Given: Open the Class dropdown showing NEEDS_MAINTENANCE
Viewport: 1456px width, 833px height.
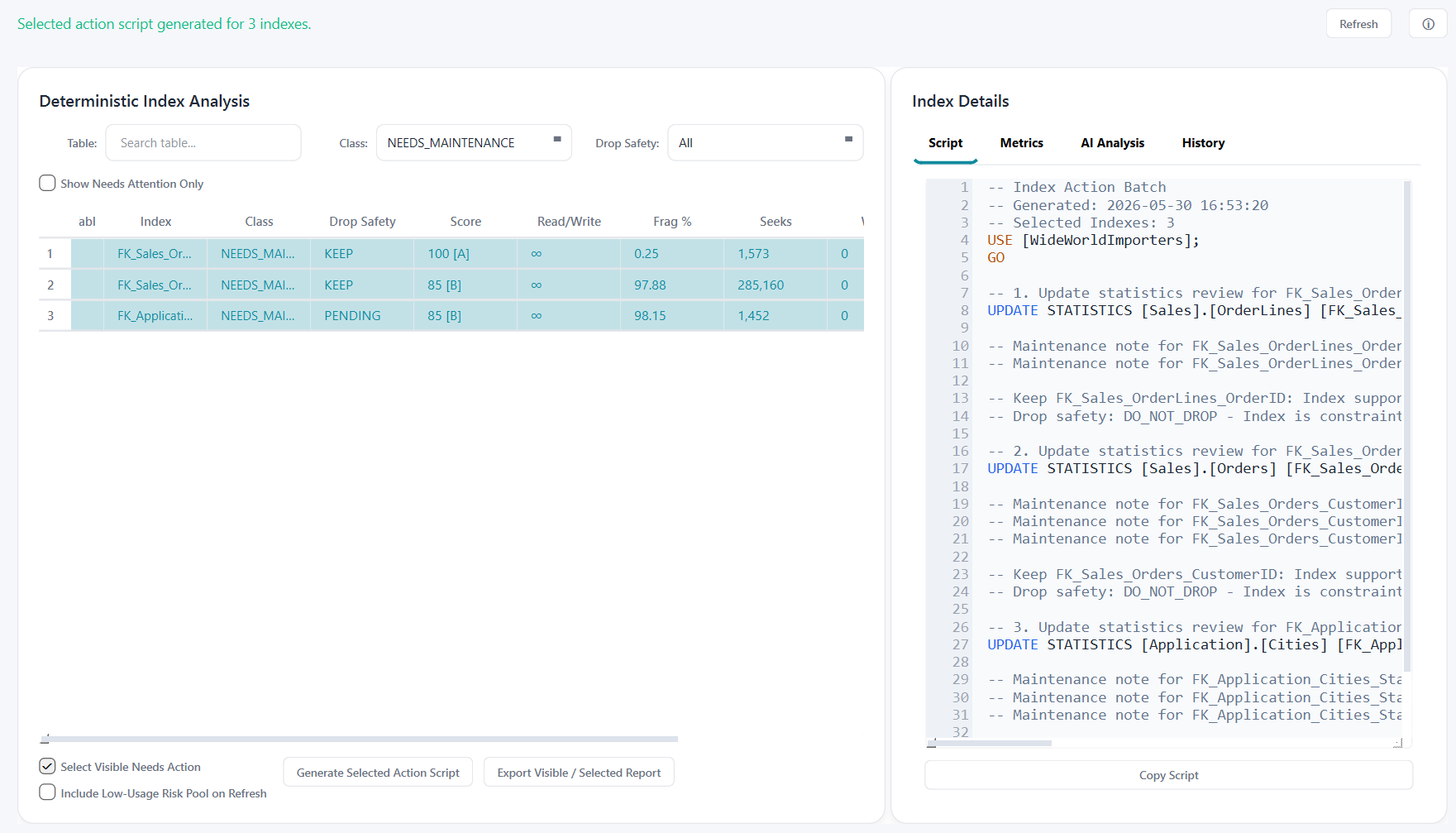Looking at the screenshot, I should point(474,142).
